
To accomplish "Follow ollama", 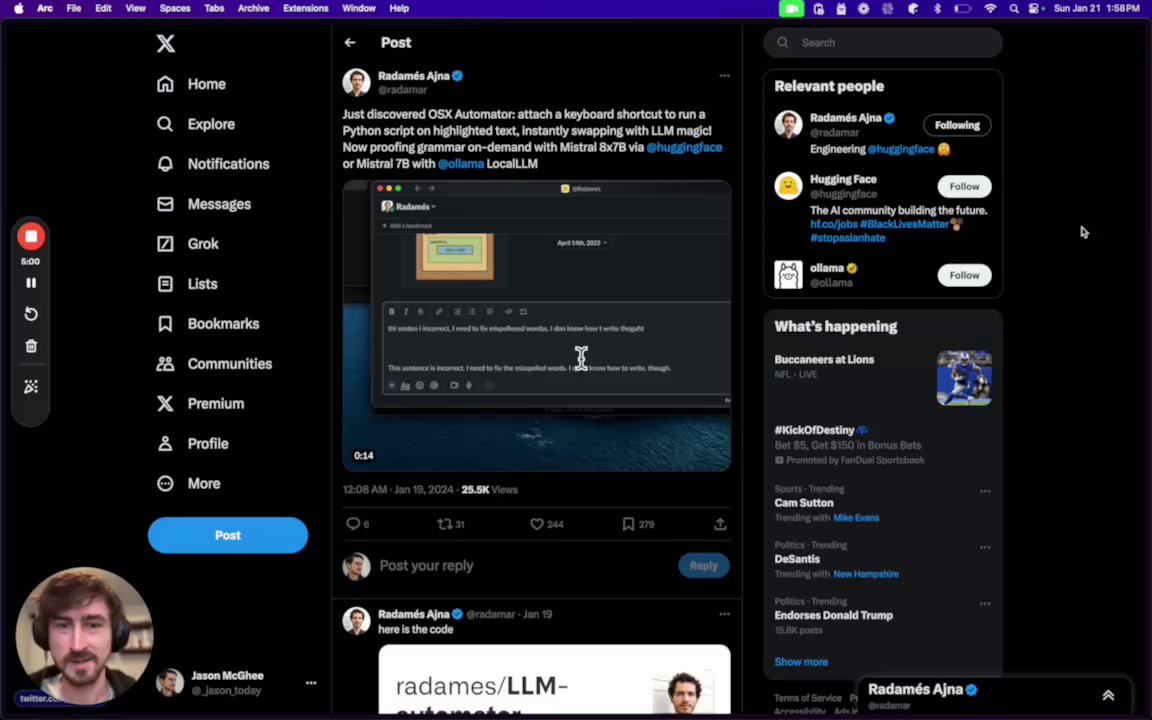I will click(964, 276).
